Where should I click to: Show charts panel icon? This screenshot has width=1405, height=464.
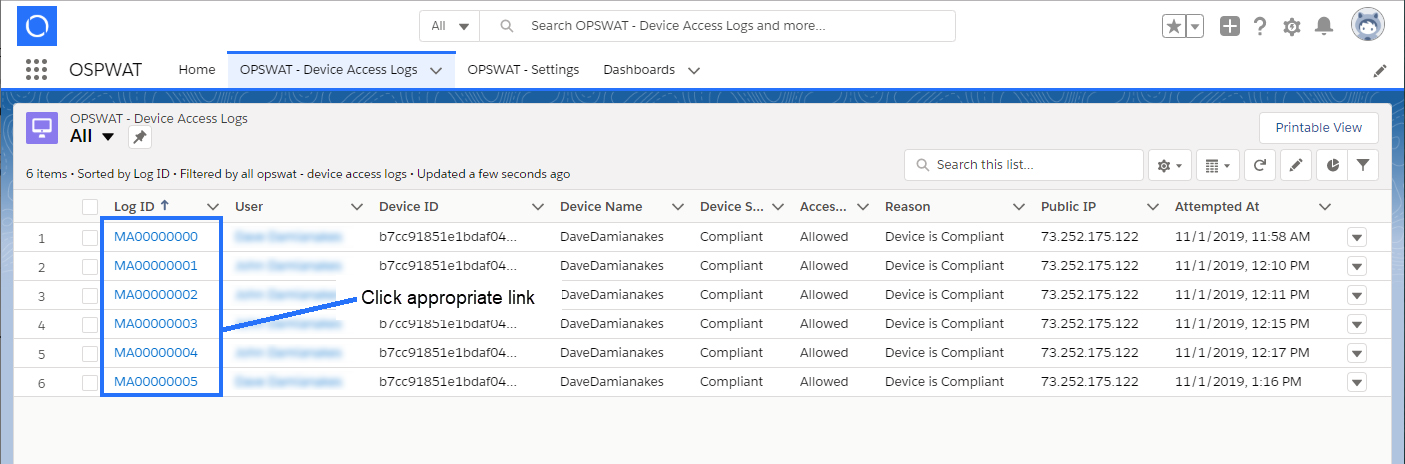point(1333,165)
